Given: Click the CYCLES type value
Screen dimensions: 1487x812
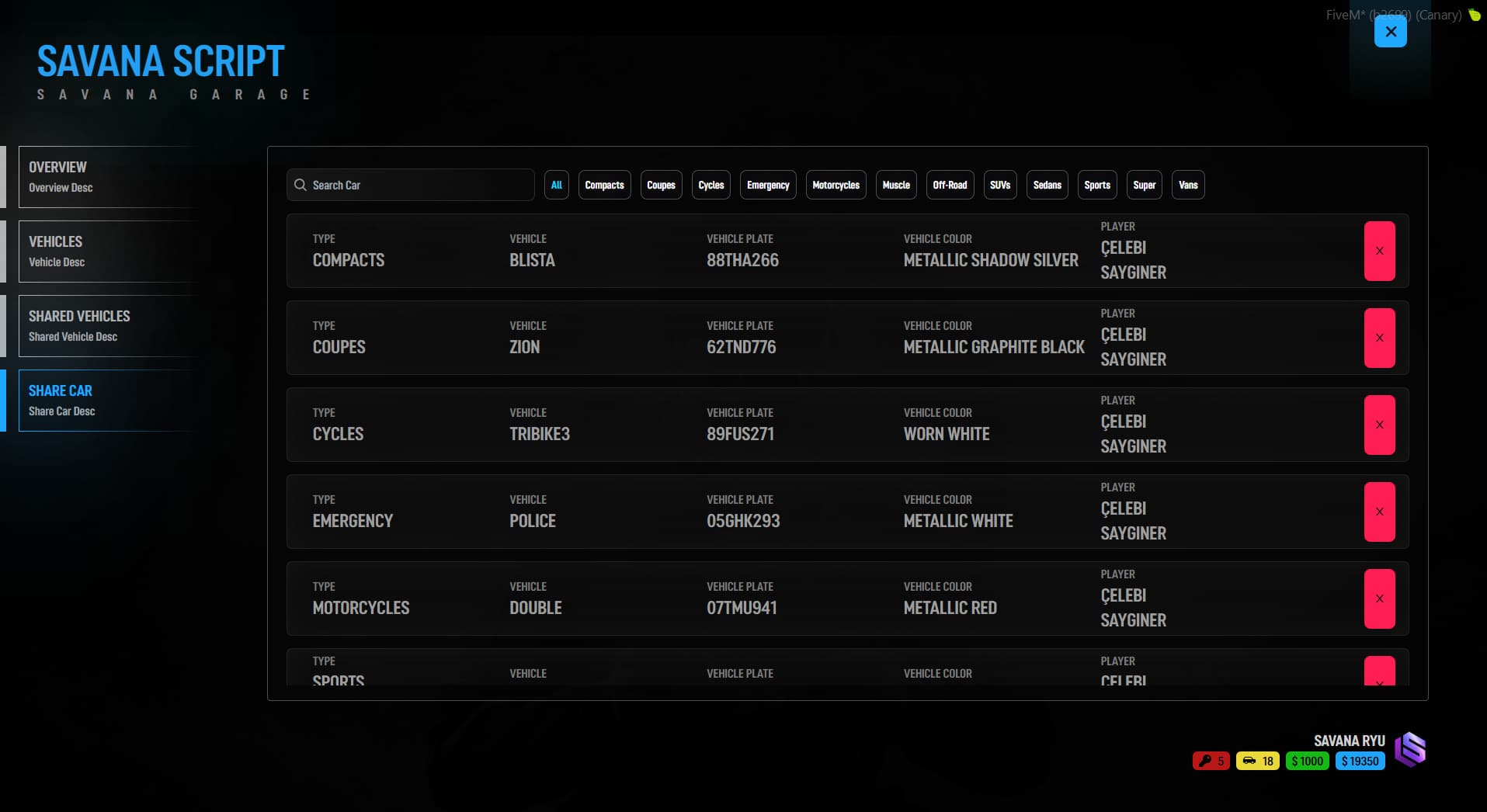Looking at the screenshot, I should [338, 434].
